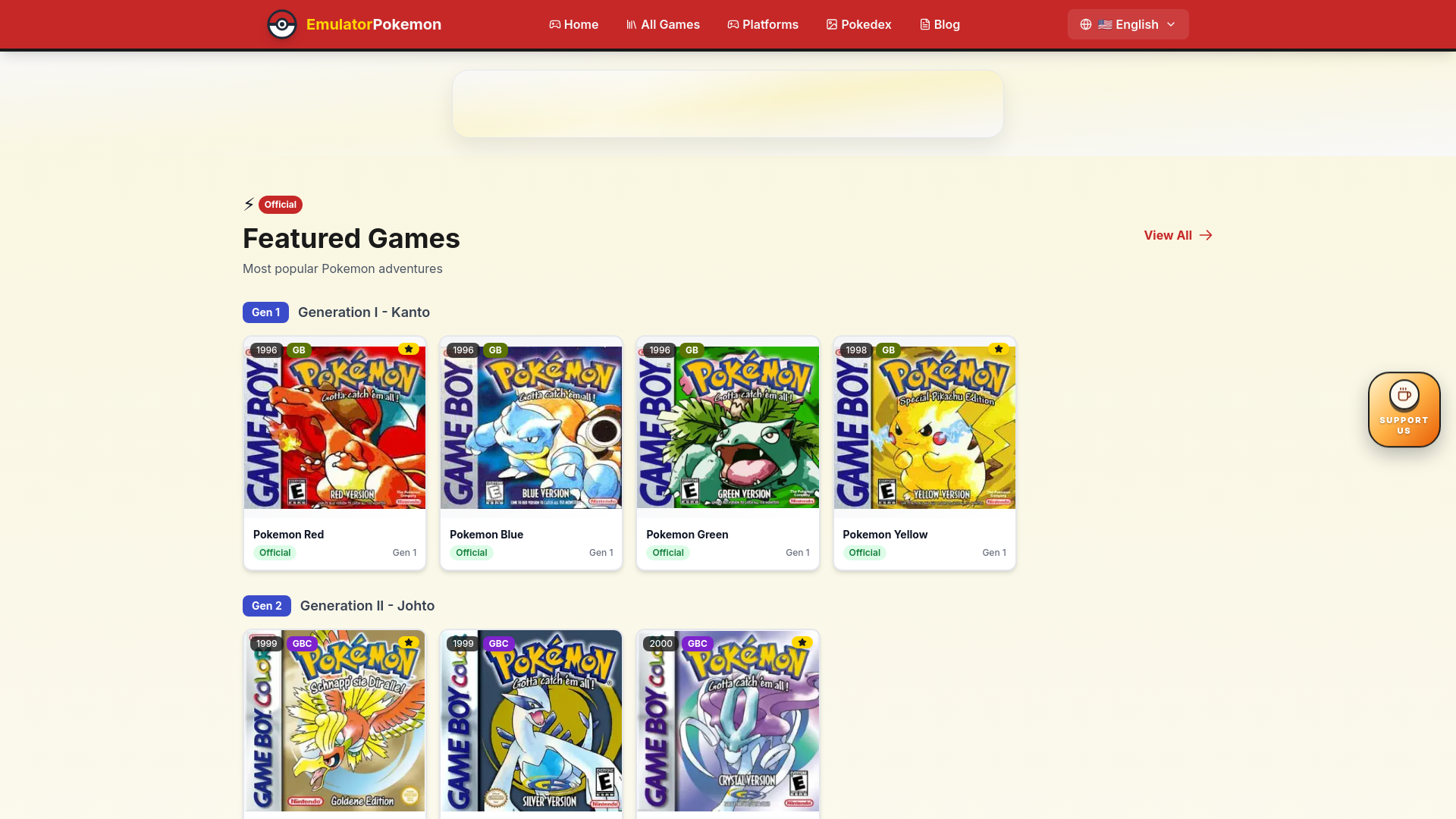Open the Pokemon Red cover thumbnail
This screenshot has width=1456, height=819.
[334, 428]
